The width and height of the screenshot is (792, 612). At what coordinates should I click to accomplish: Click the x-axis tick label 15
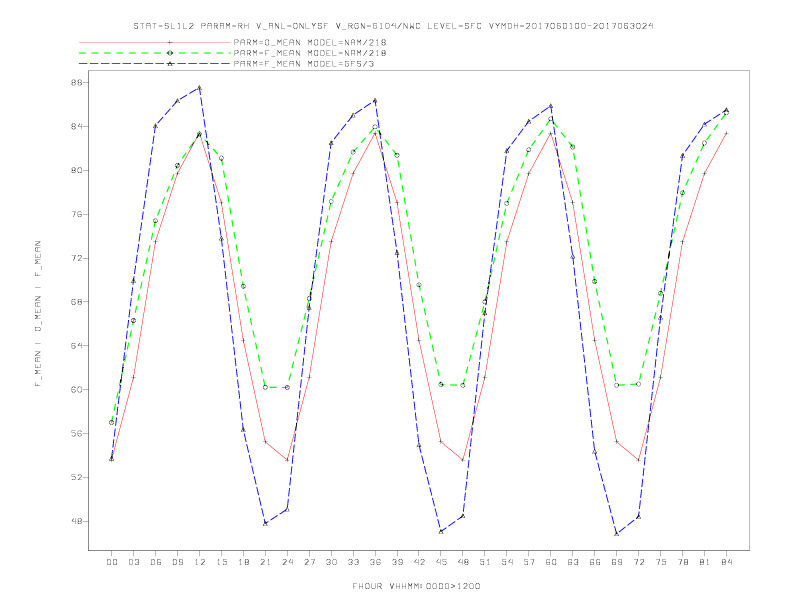221,562
